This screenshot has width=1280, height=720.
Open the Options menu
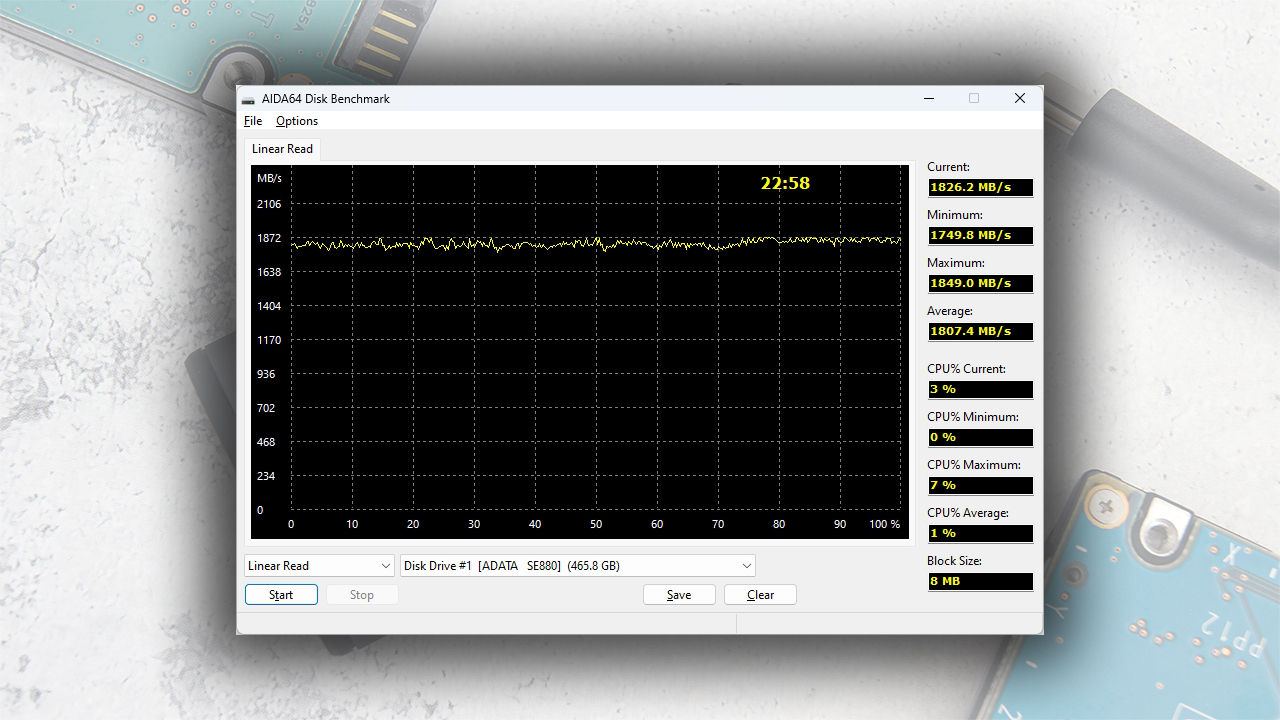[297, 121]
